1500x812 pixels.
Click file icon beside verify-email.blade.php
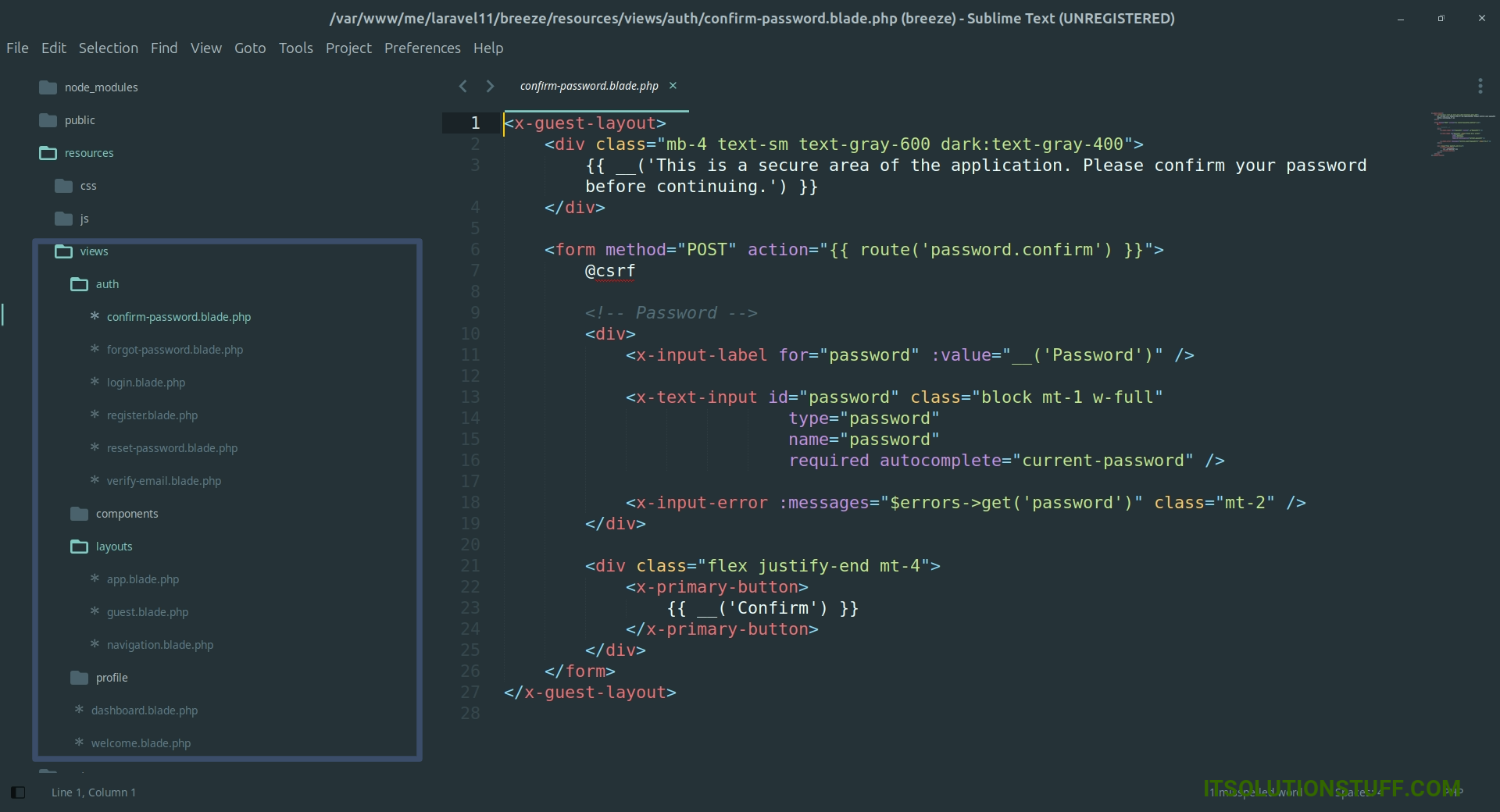point(95,480)
